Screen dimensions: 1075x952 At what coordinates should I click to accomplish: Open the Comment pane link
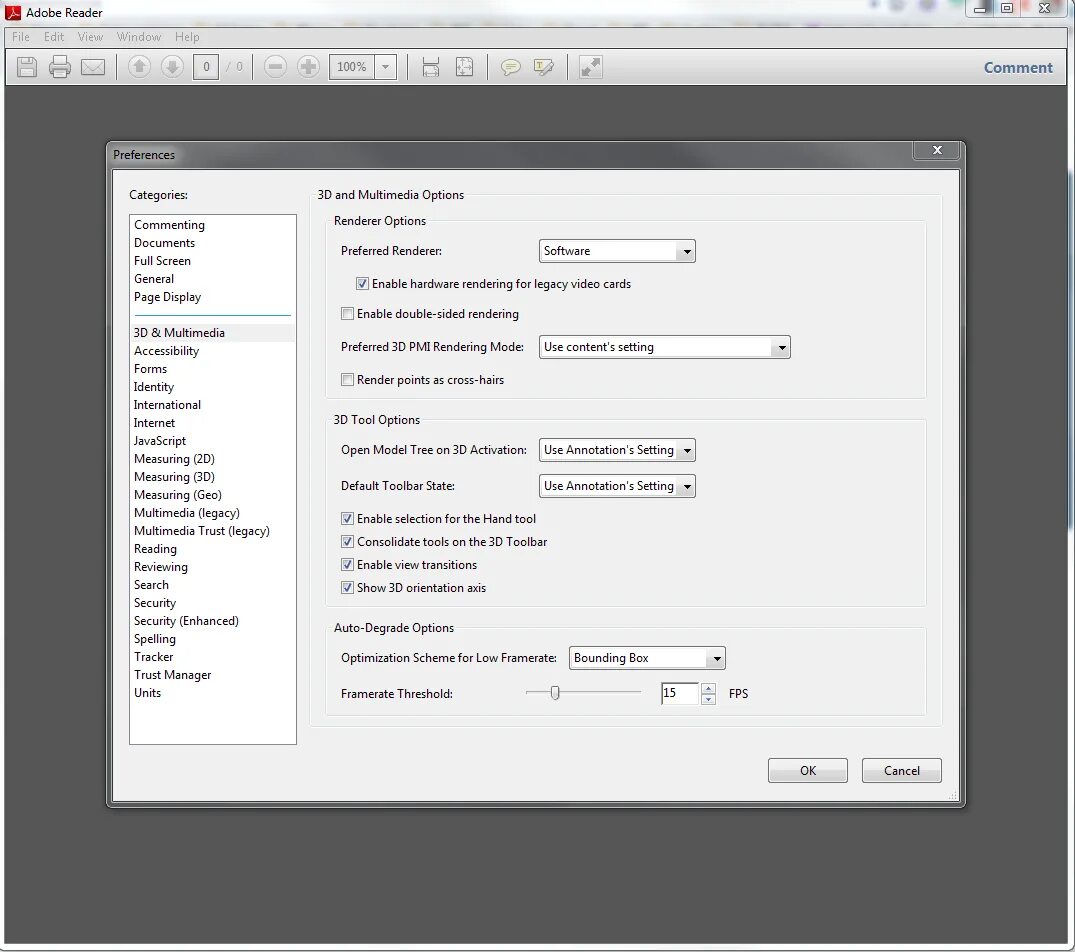pyautogui.click(x=1018, y=67)
